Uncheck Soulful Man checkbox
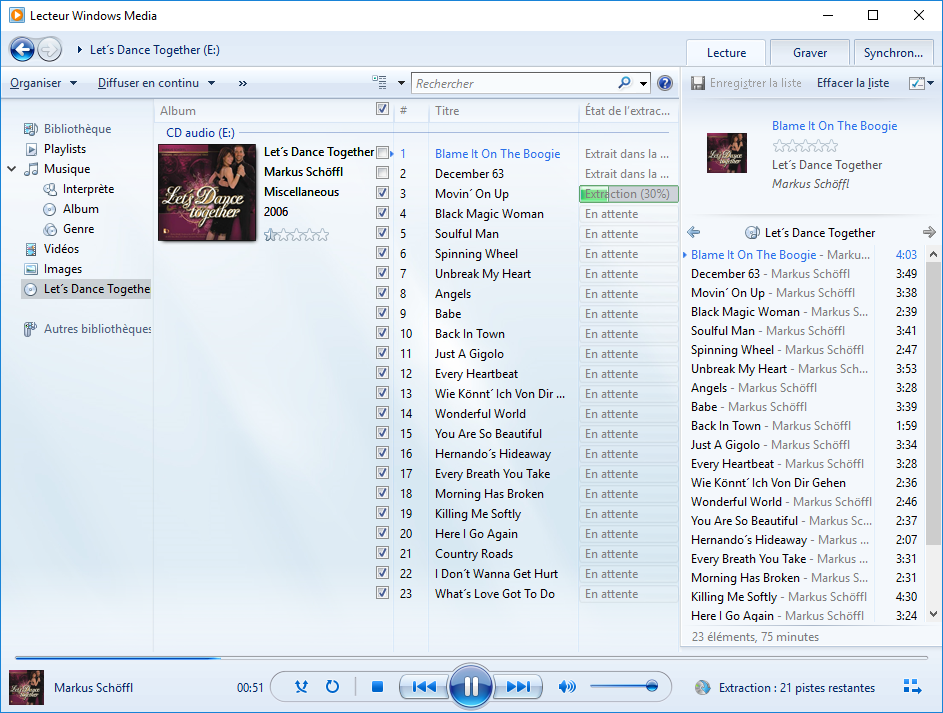Screen dimensions: 943x713 (x=382, y=232)
